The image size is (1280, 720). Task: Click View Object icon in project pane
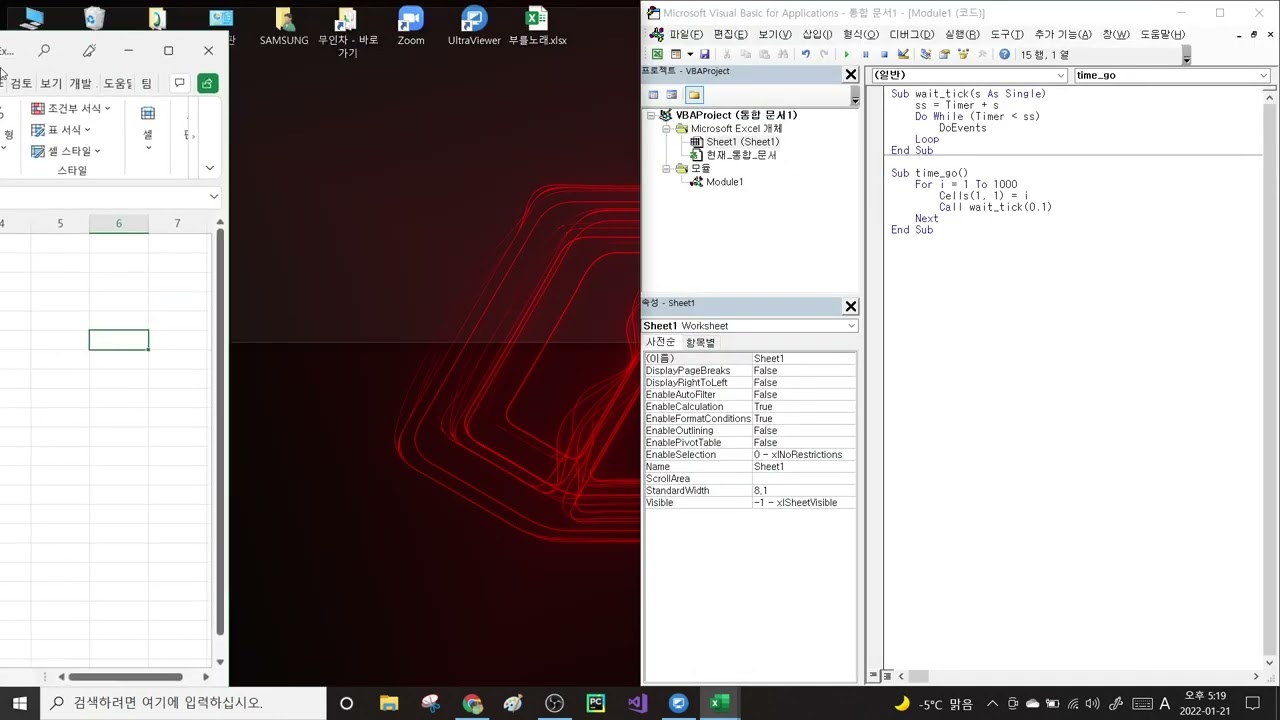tap(672, 95)
